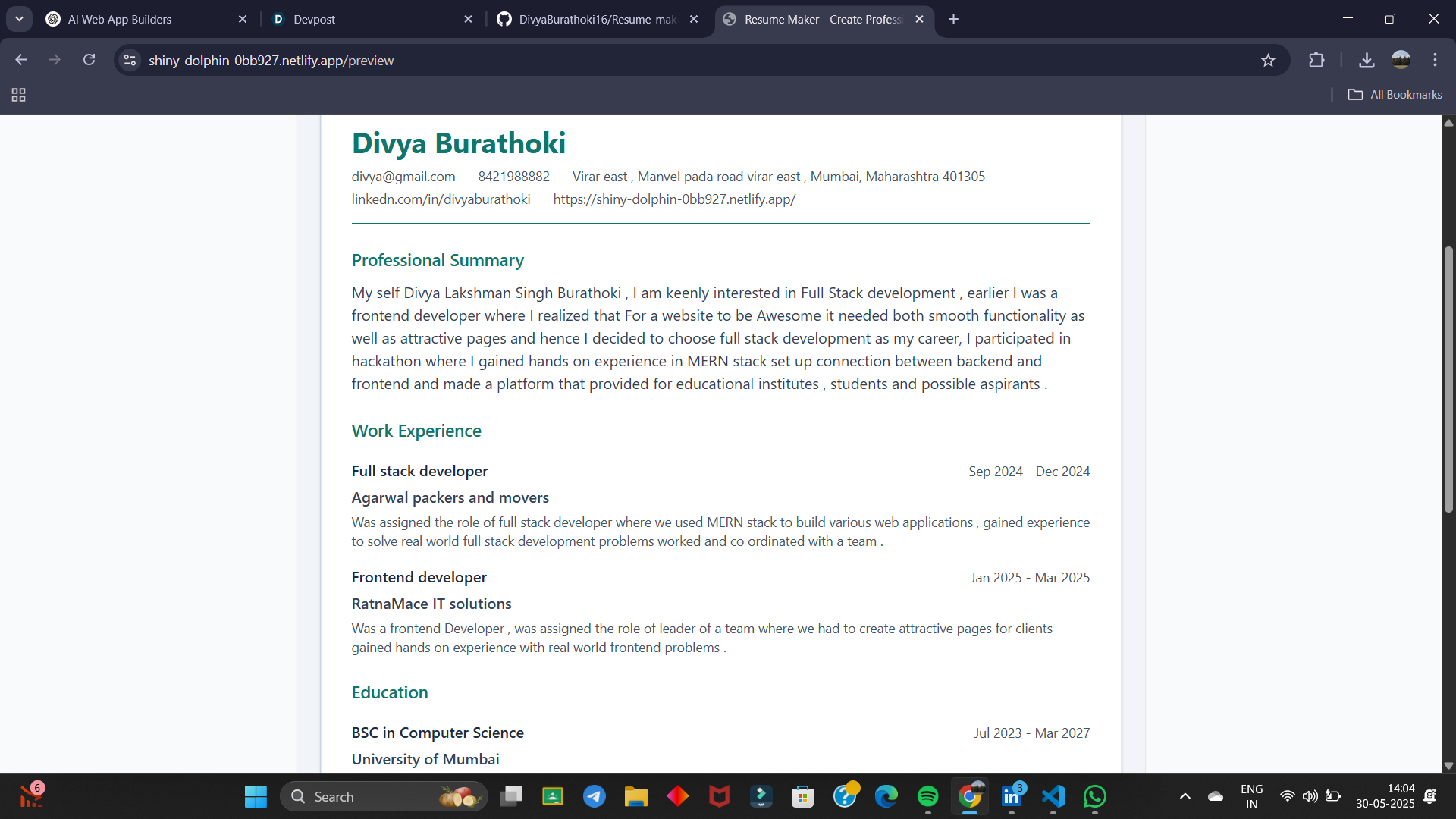Open a new browser tab
1456x819 pixels.
[953, 20]
